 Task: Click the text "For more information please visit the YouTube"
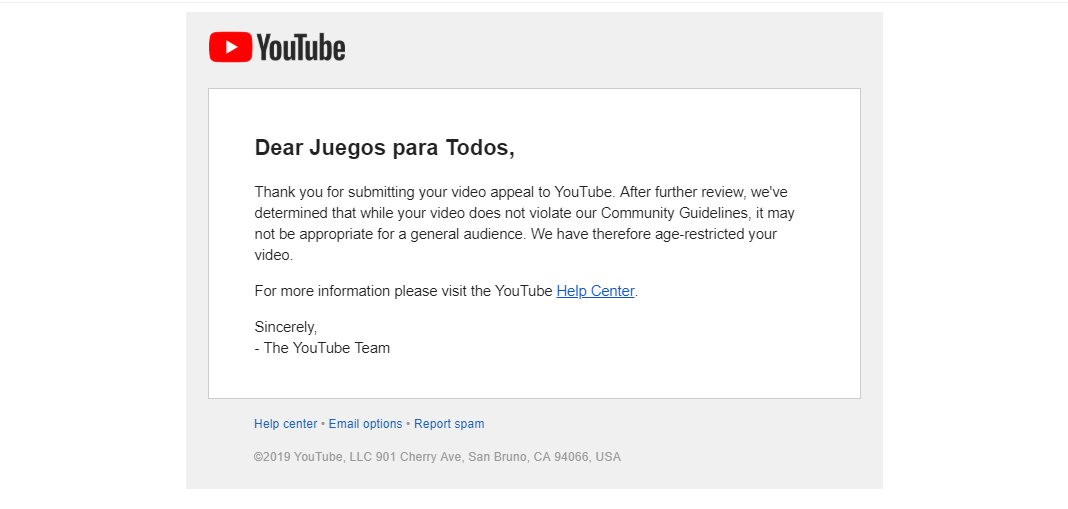pyautogui.click(x=403, y=291)
